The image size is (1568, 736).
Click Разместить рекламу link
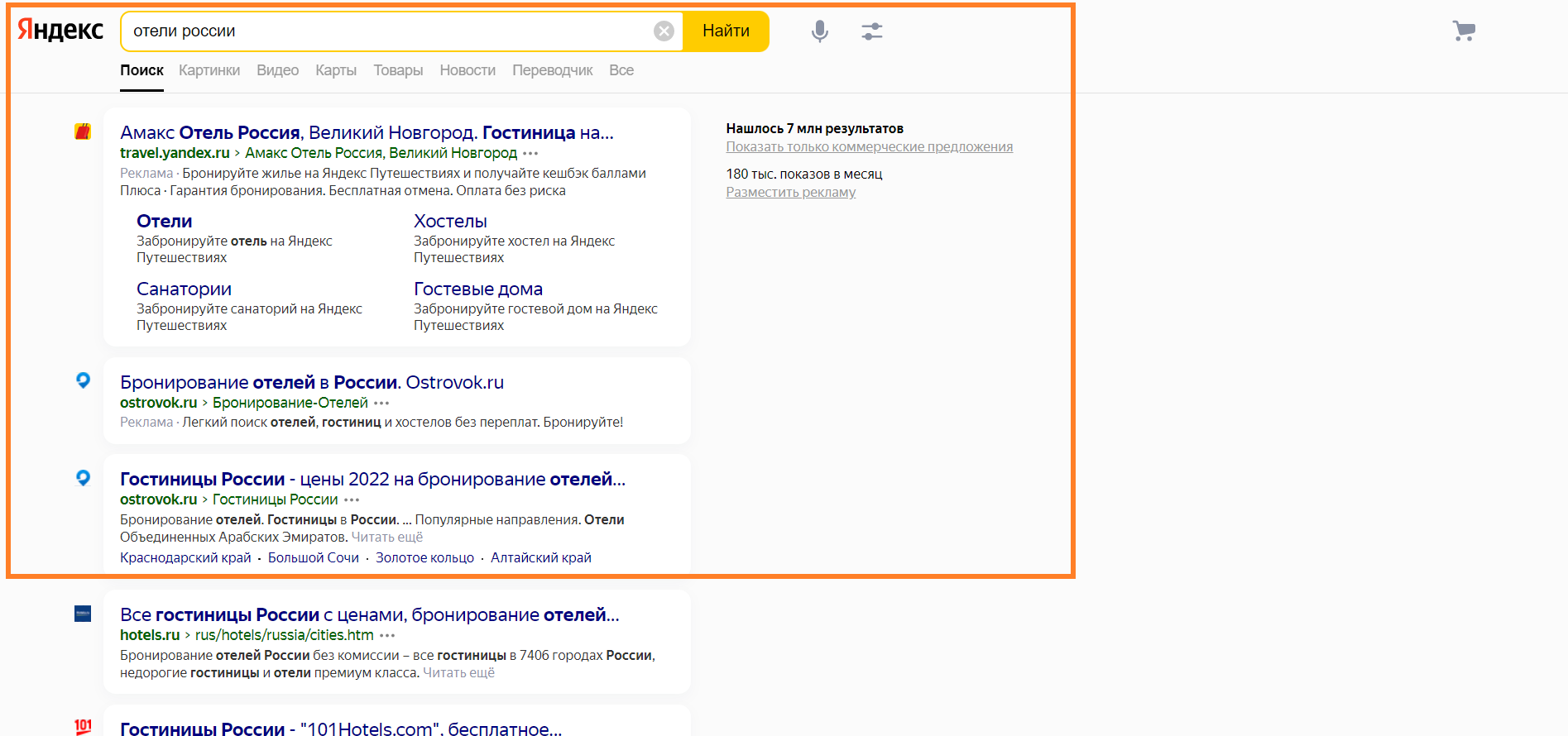(791, 192)
